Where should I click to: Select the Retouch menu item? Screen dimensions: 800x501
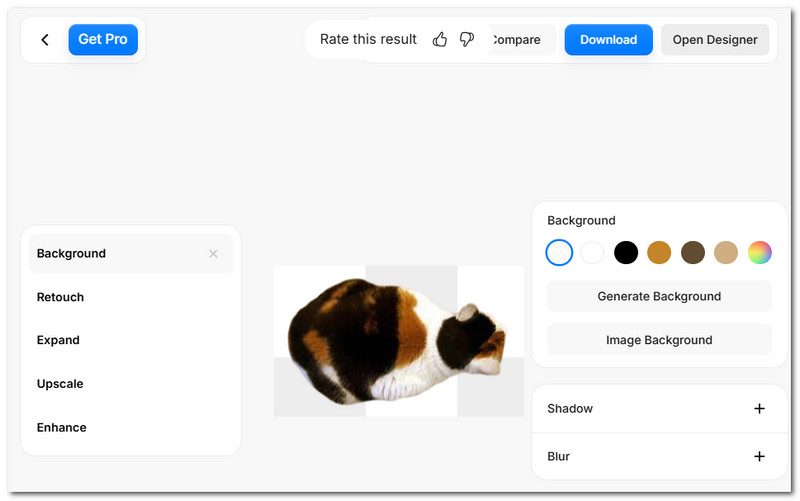click(60, 297)
